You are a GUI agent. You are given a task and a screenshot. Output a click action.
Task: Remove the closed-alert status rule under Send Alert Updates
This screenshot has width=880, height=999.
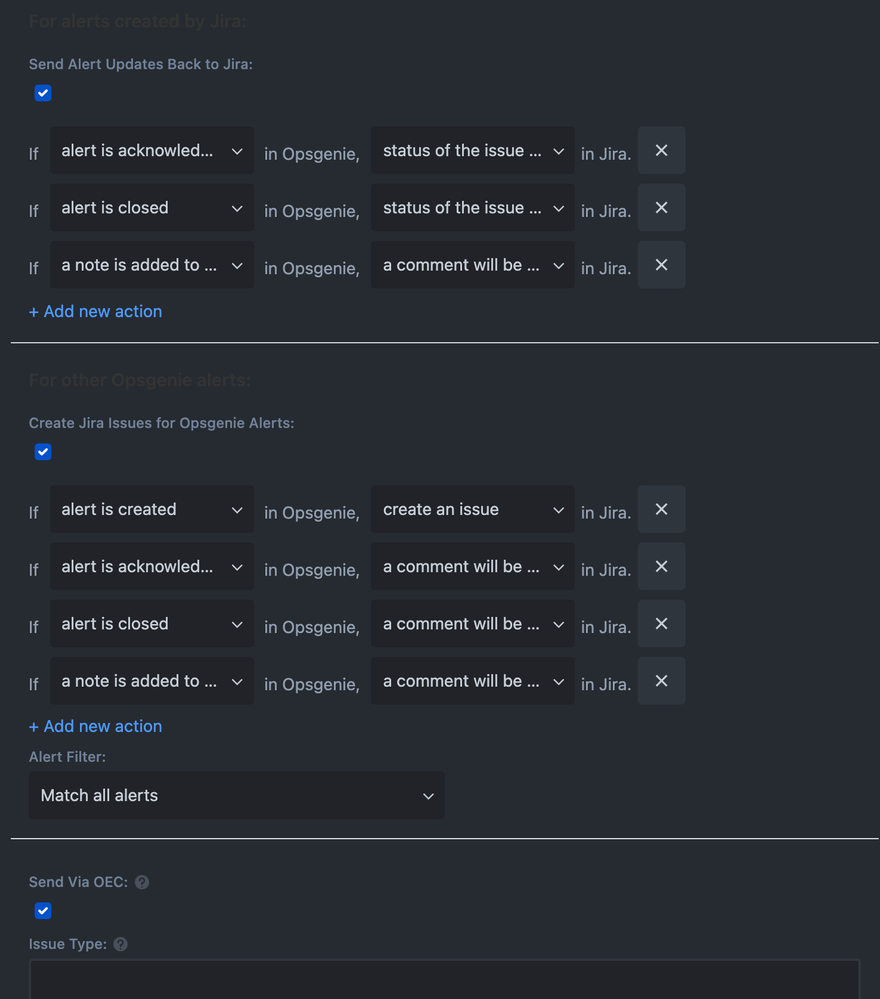[x=661, y=208]
